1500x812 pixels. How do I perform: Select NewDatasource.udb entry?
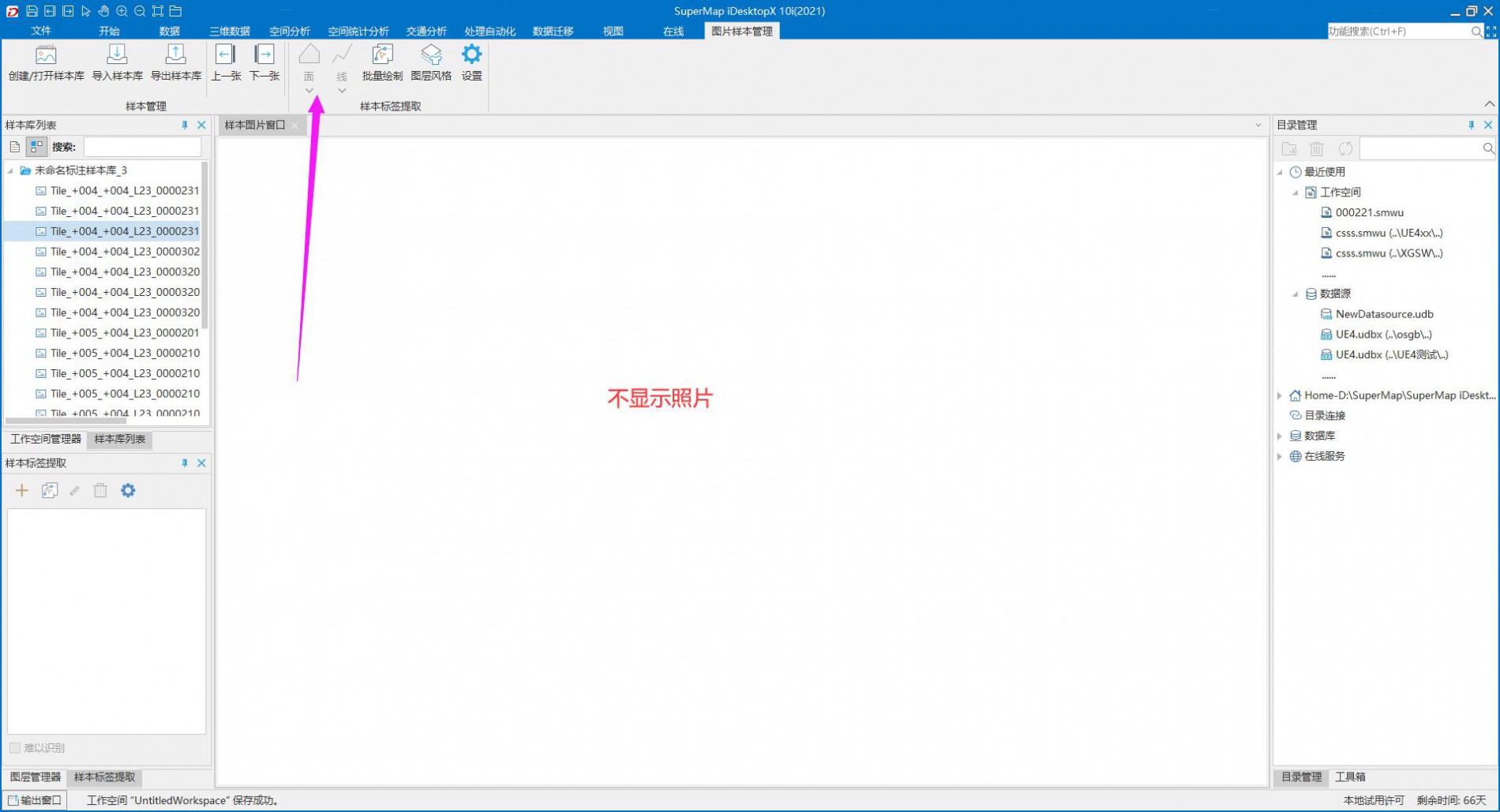click(x=1377, y=314)
